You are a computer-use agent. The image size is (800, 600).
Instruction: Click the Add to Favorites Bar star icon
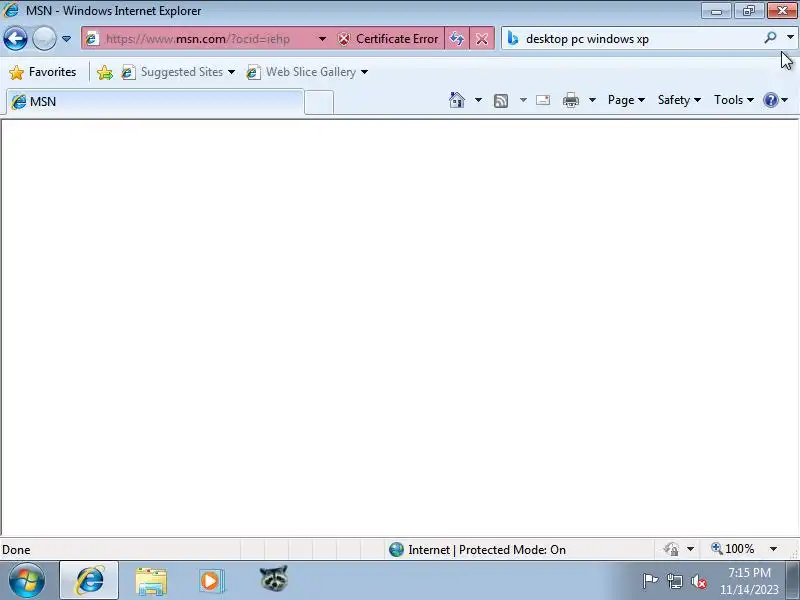(105, 72)
